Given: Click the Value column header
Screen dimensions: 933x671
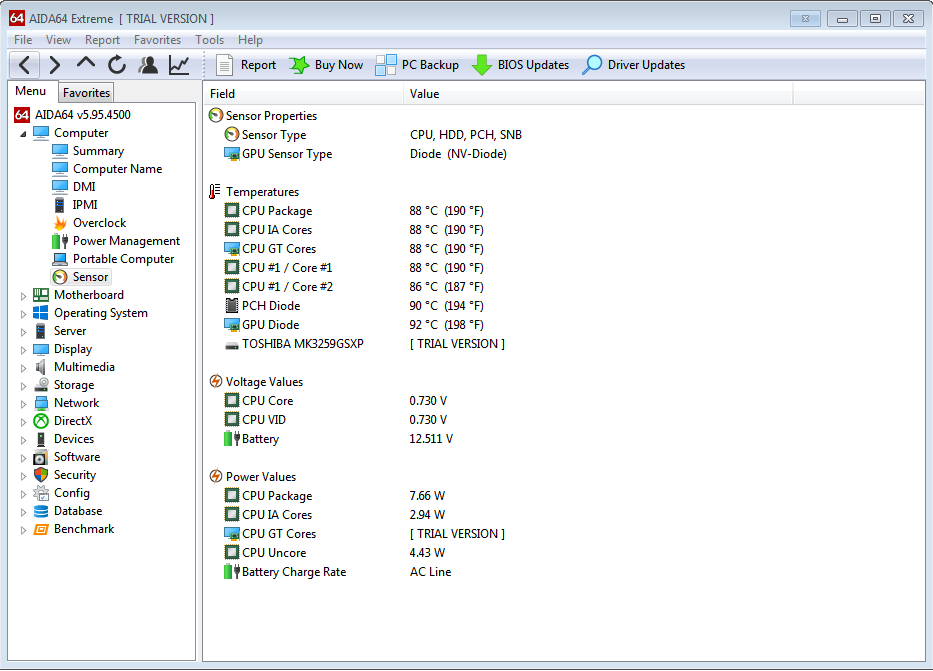Looking at the screenshot, I should [424, 94].
